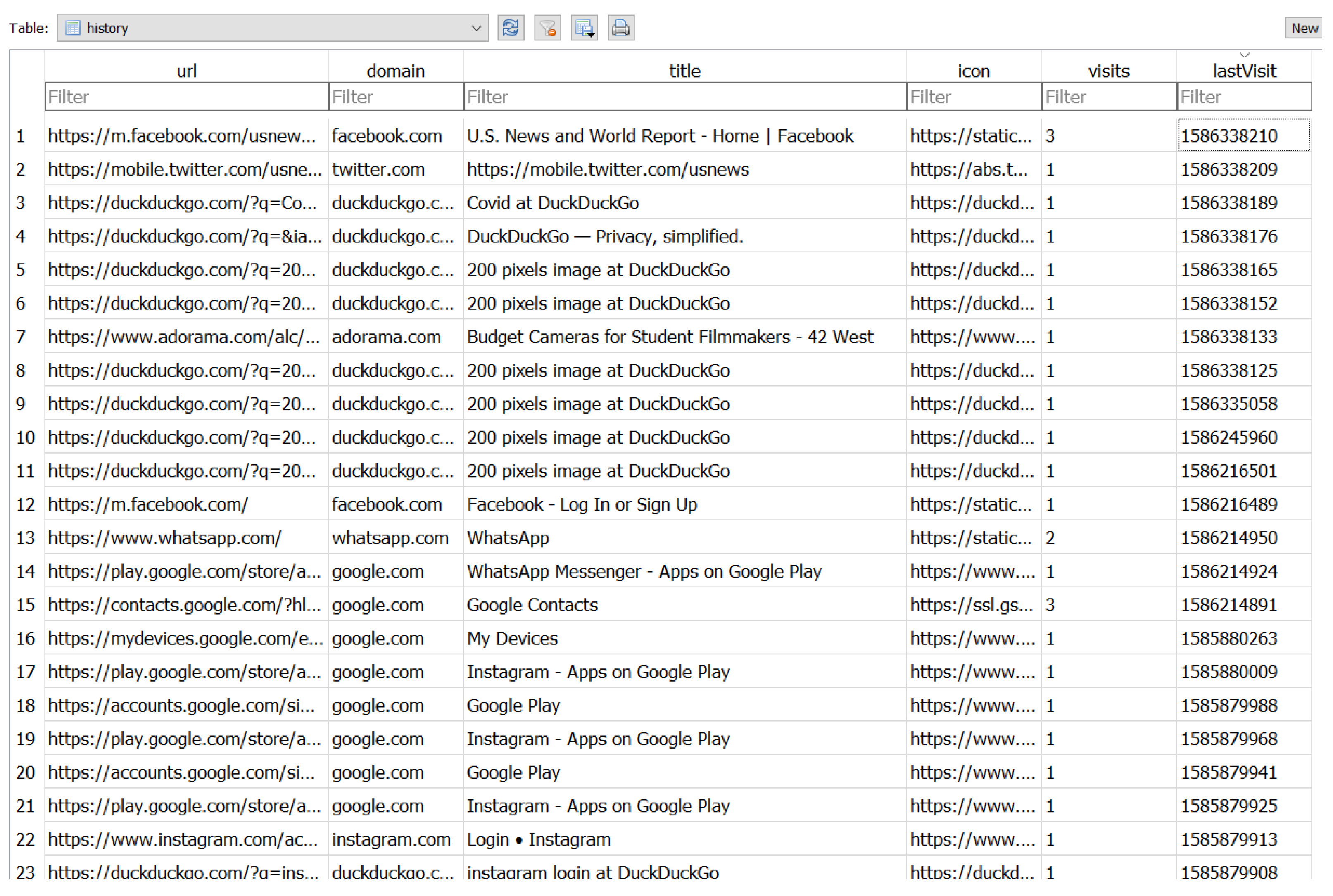Focus the visits Filter field
Viewport: 1333px width, 896px height.
1108,97
